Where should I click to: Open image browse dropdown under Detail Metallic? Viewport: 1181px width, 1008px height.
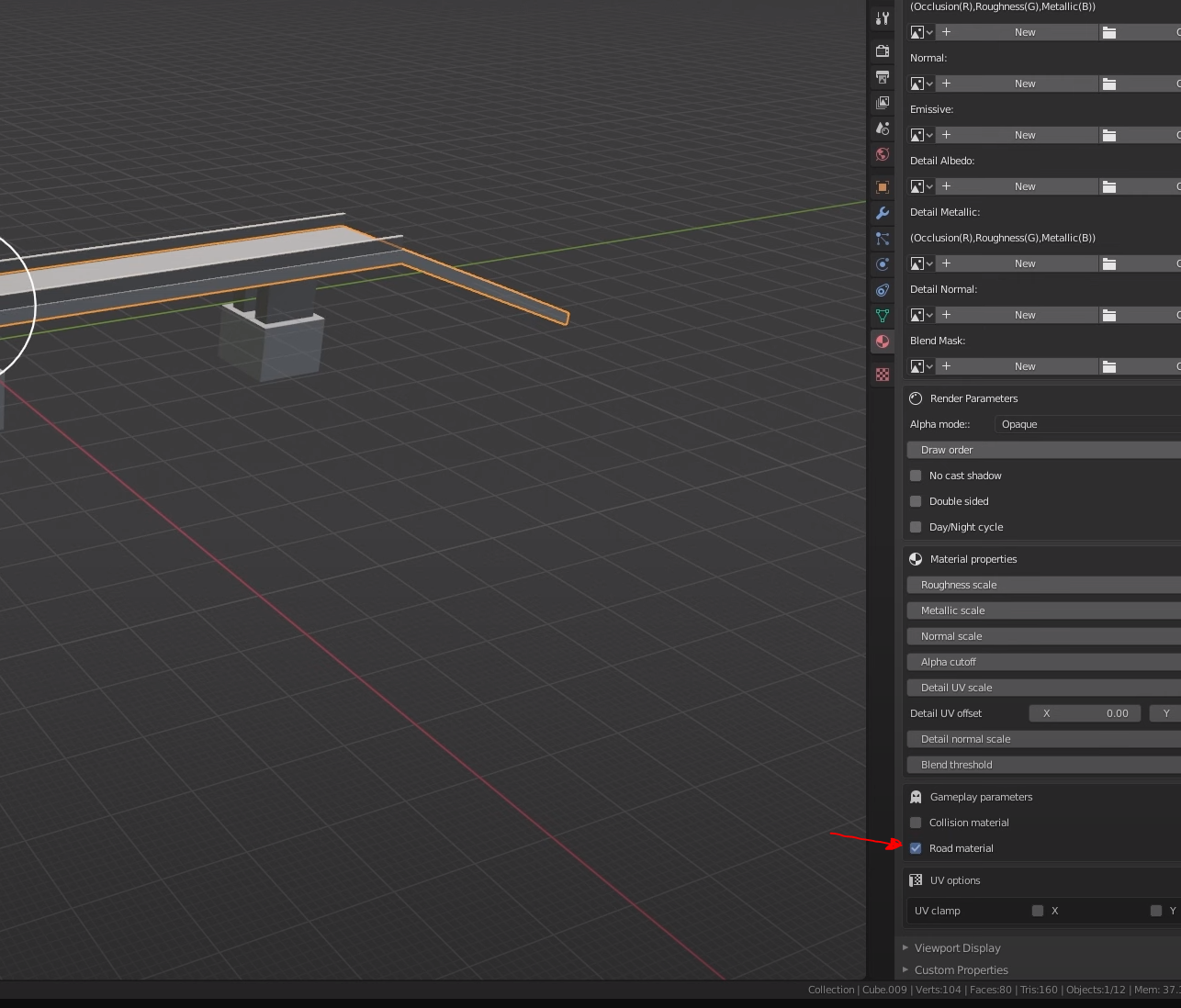coord(921,263)
